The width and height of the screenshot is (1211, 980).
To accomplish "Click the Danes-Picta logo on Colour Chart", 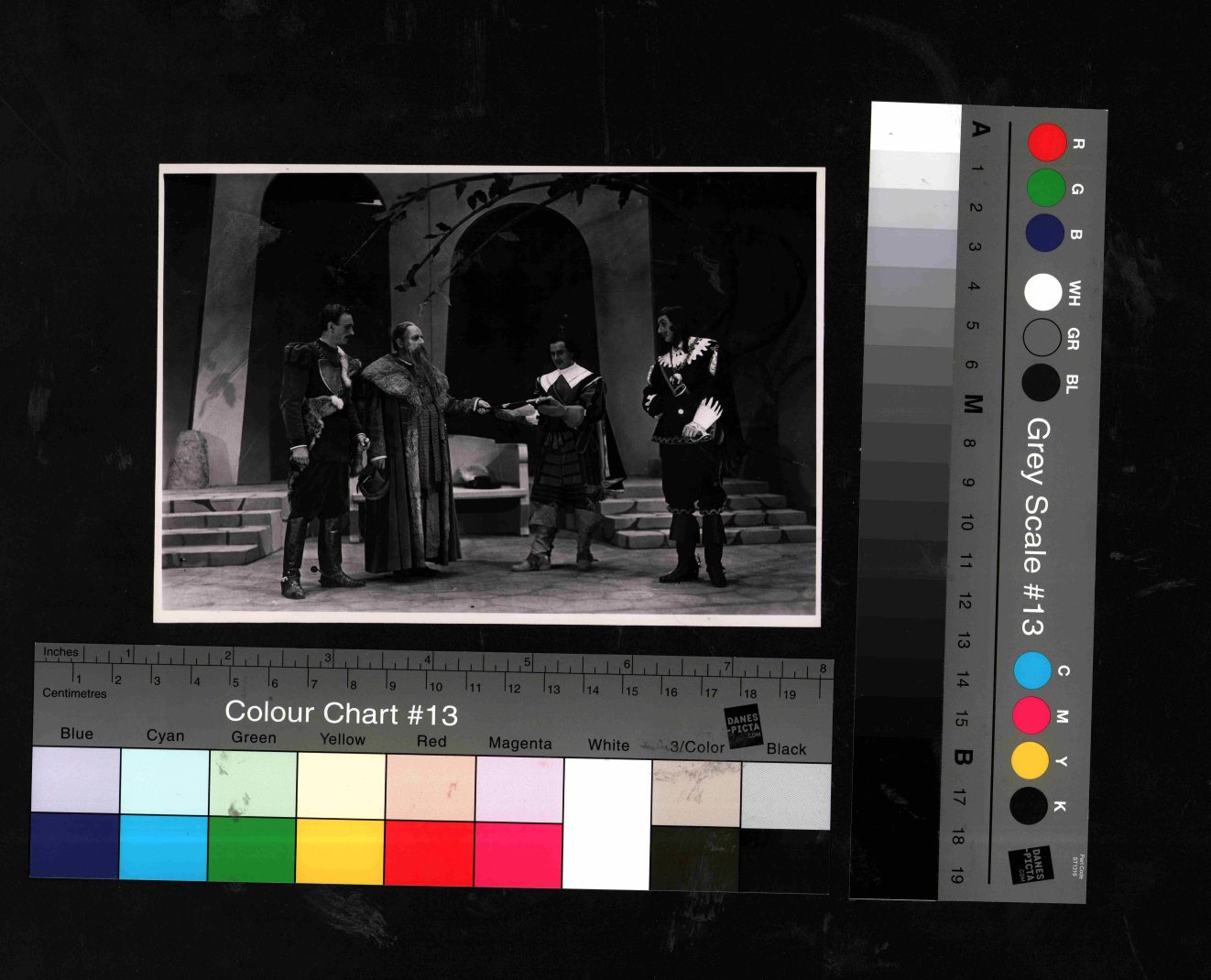I will coord(743,726).
